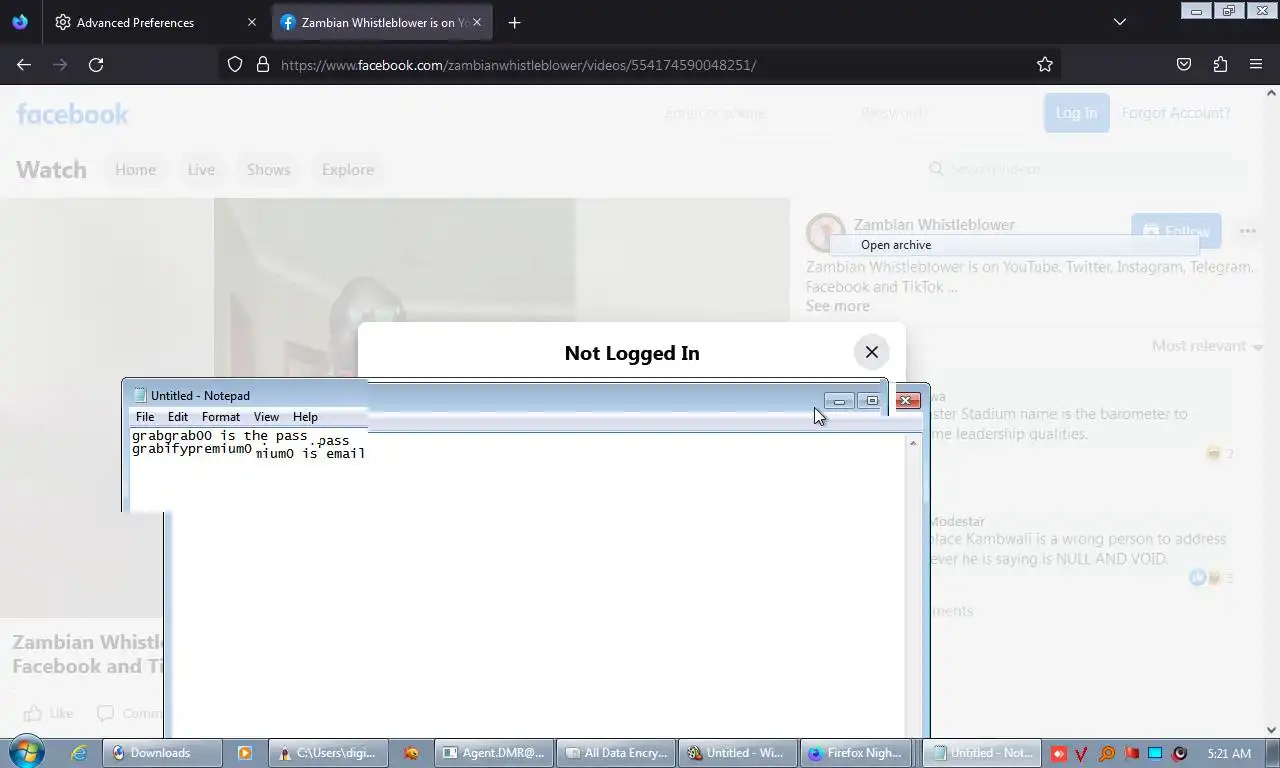Open the three-dot more options icon
Image resolution: width=1280 pixels, height=768 pixels.
point(1247,231)
